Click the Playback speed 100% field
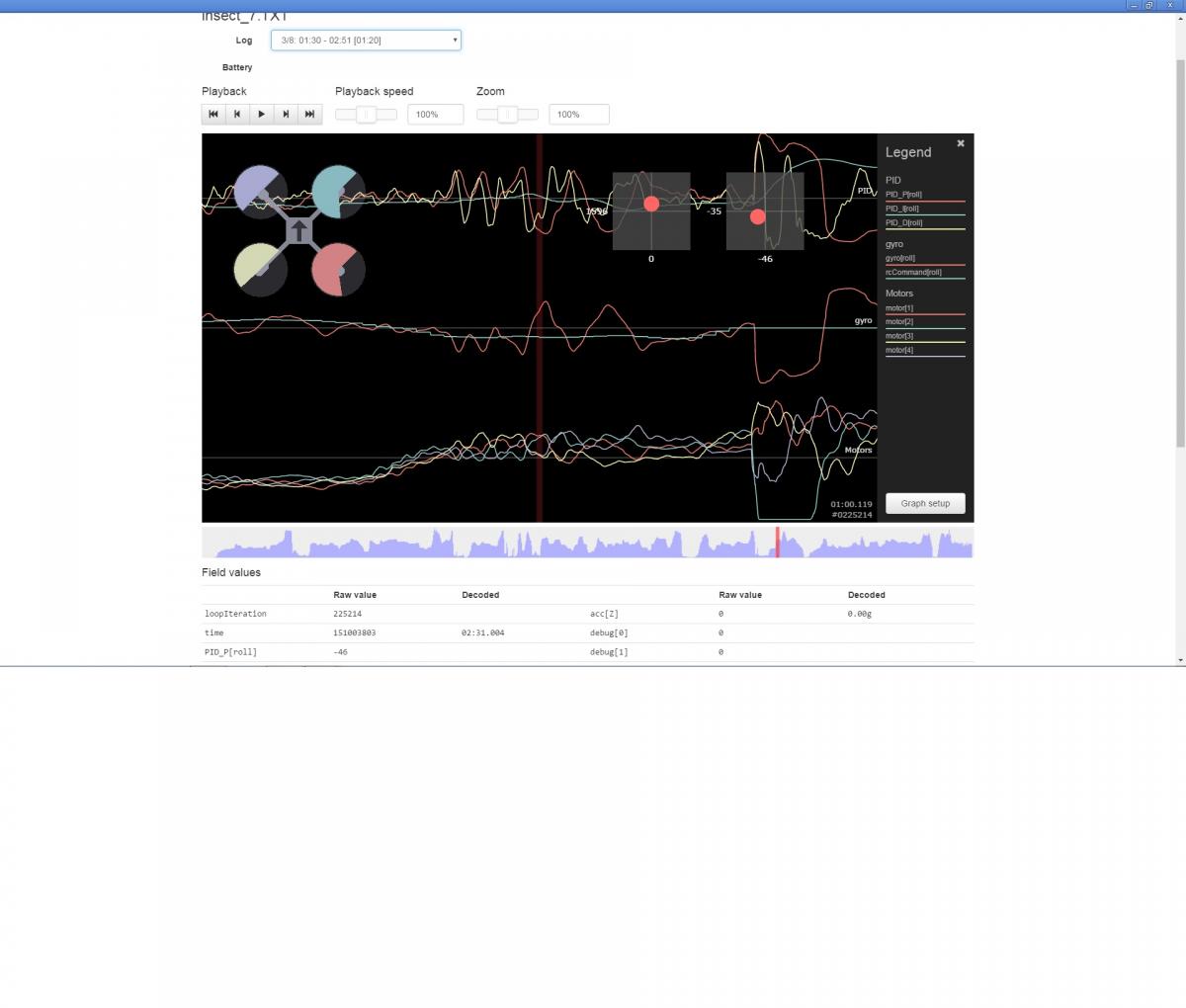The height and width of the screenshot is (1008, 1186). 435,115
